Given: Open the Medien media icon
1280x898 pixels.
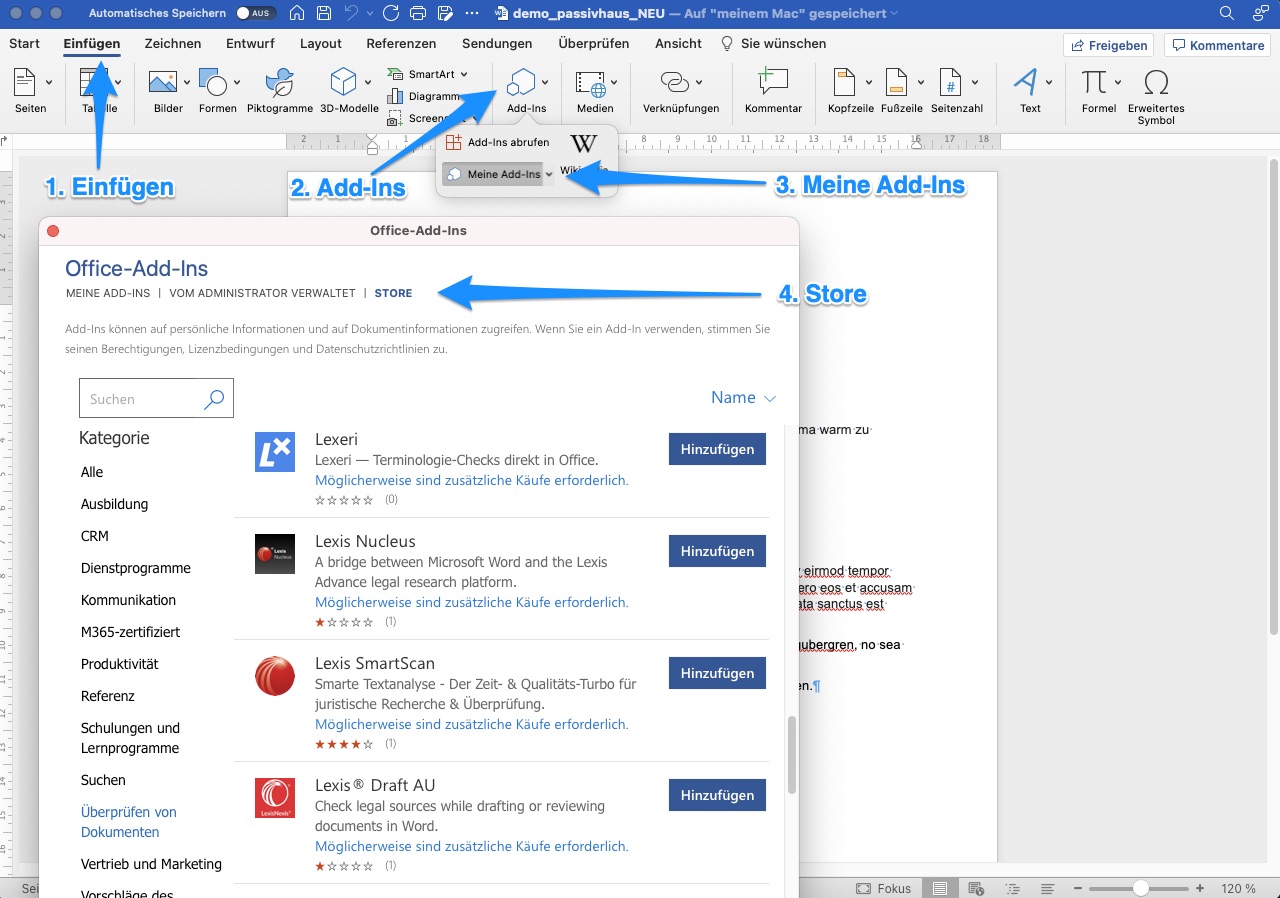Looking at the screenshot, I should (591, 84).
